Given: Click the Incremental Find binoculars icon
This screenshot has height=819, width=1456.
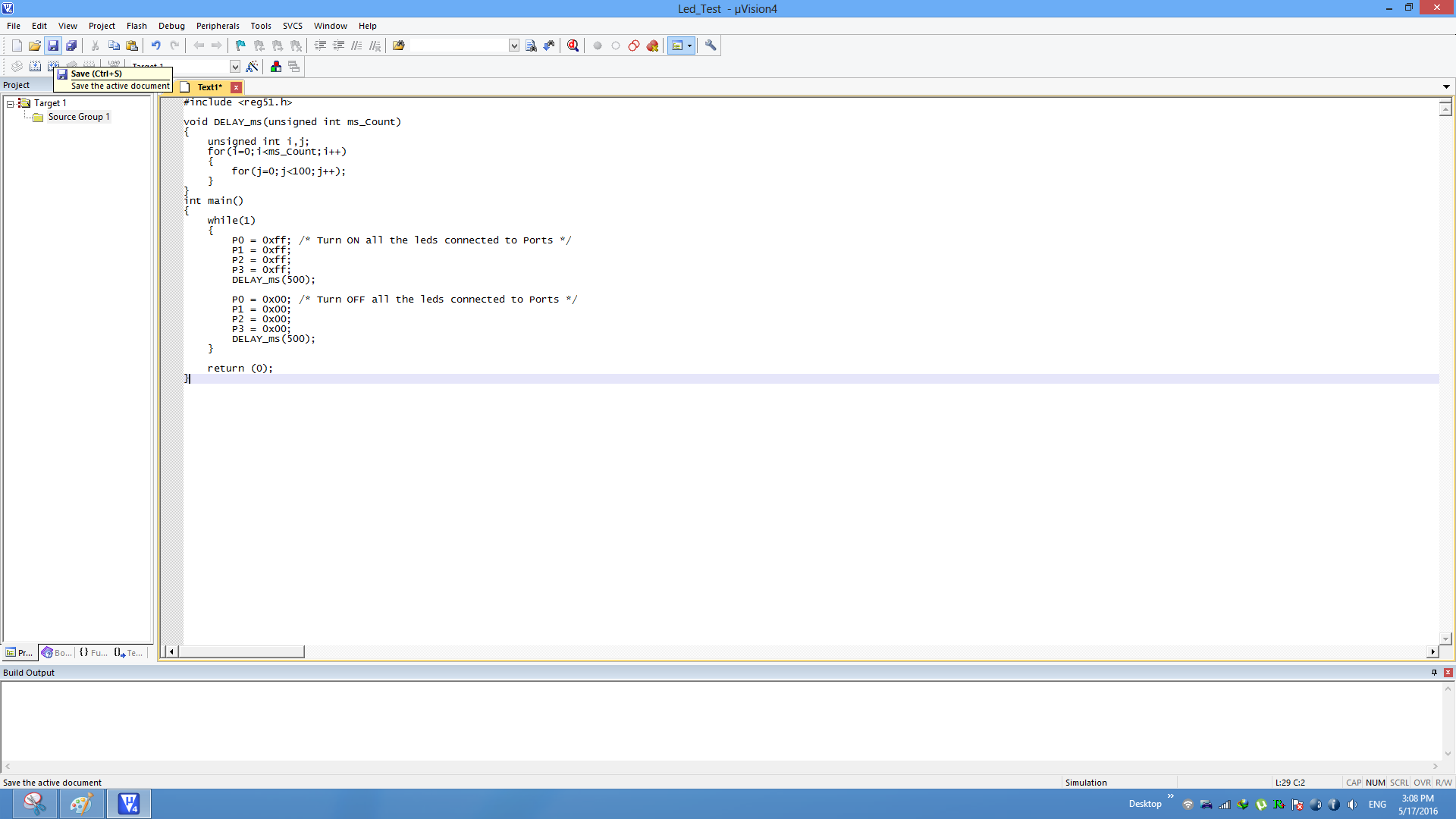Looking at the screenshot, I should coord(550,45).
